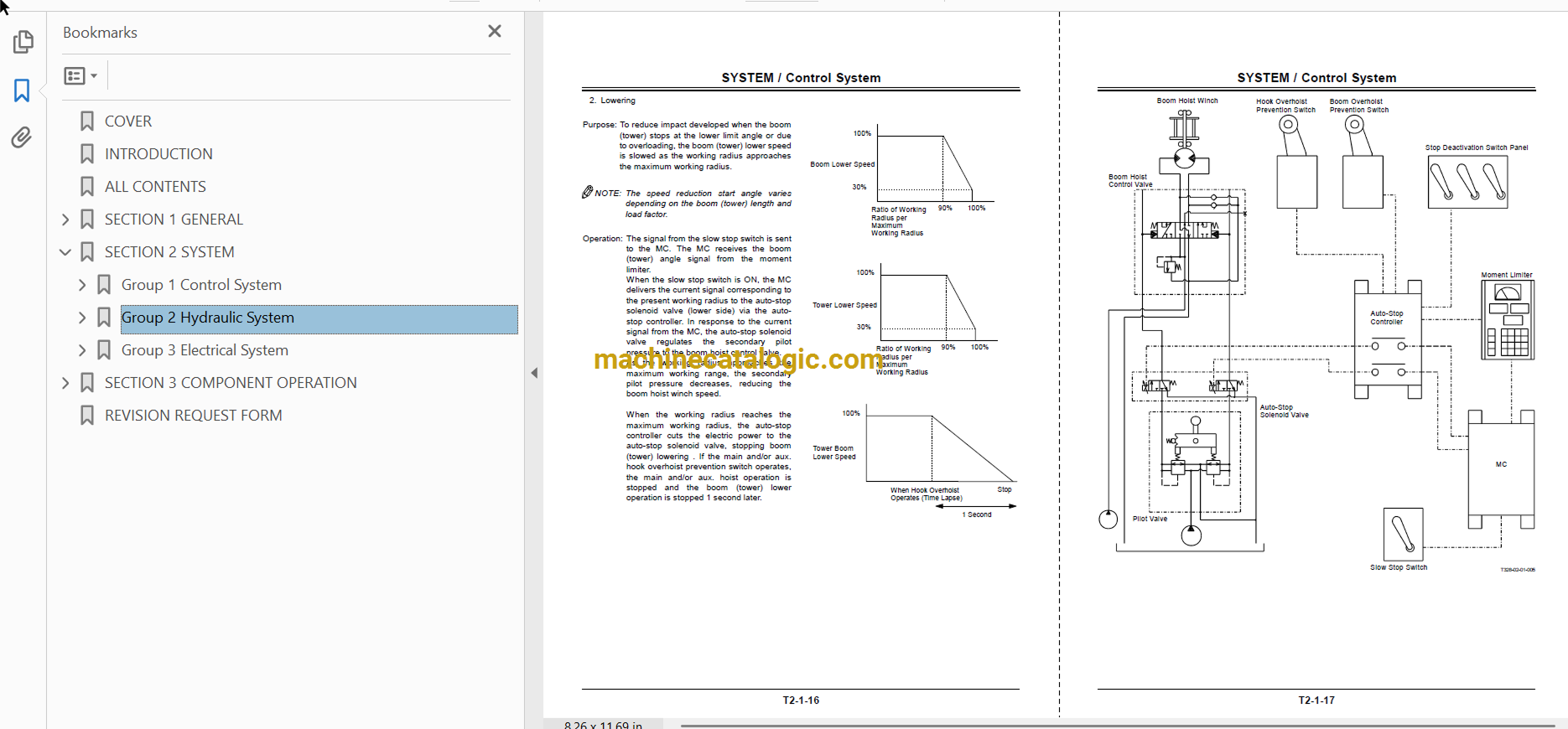Open REVISION REQUEST FORM bookmark

coord(193,416)
